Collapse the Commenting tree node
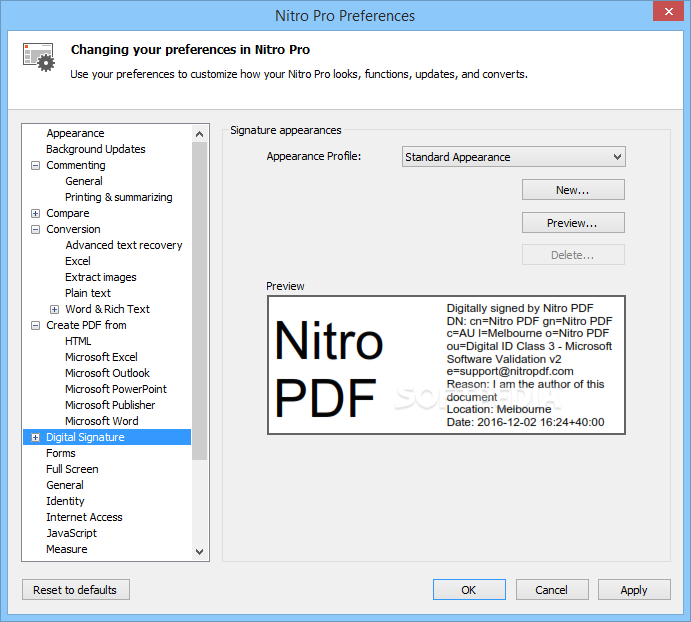Screen dimensions: 691x622 click(35, 166)
